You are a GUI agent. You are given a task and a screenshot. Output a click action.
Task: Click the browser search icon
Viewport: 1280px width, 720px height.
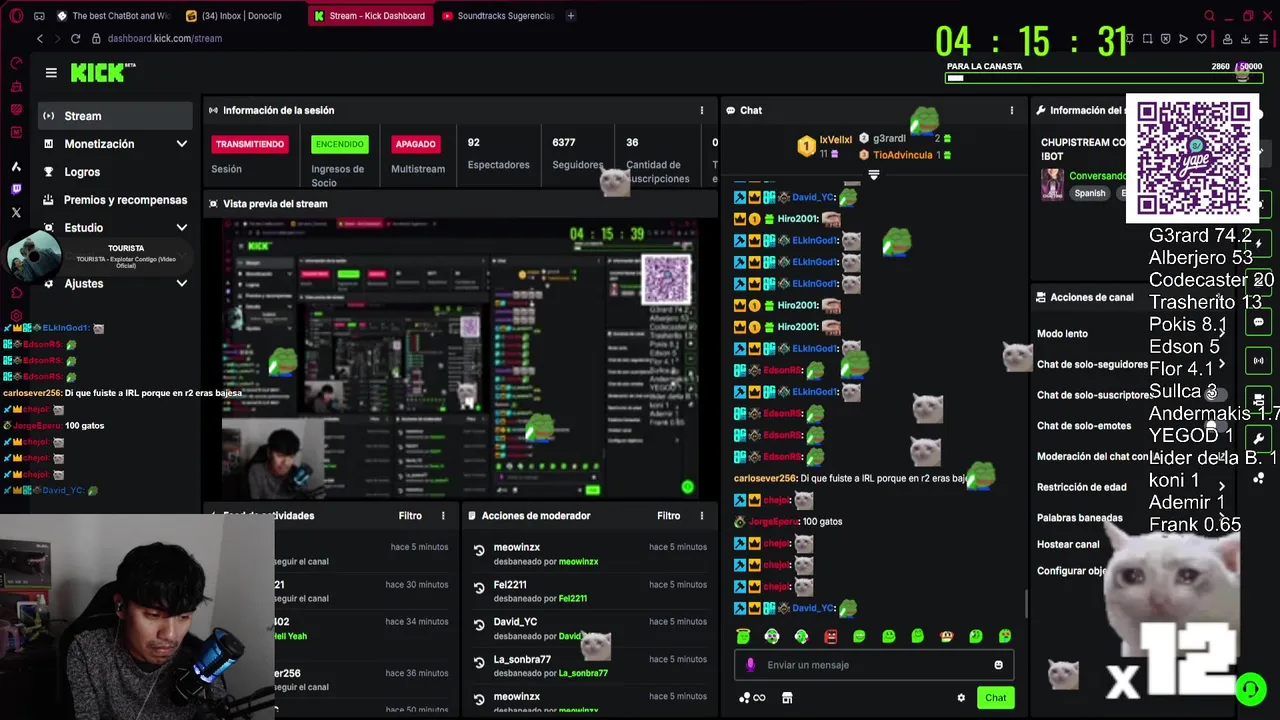pos(1209,16)
